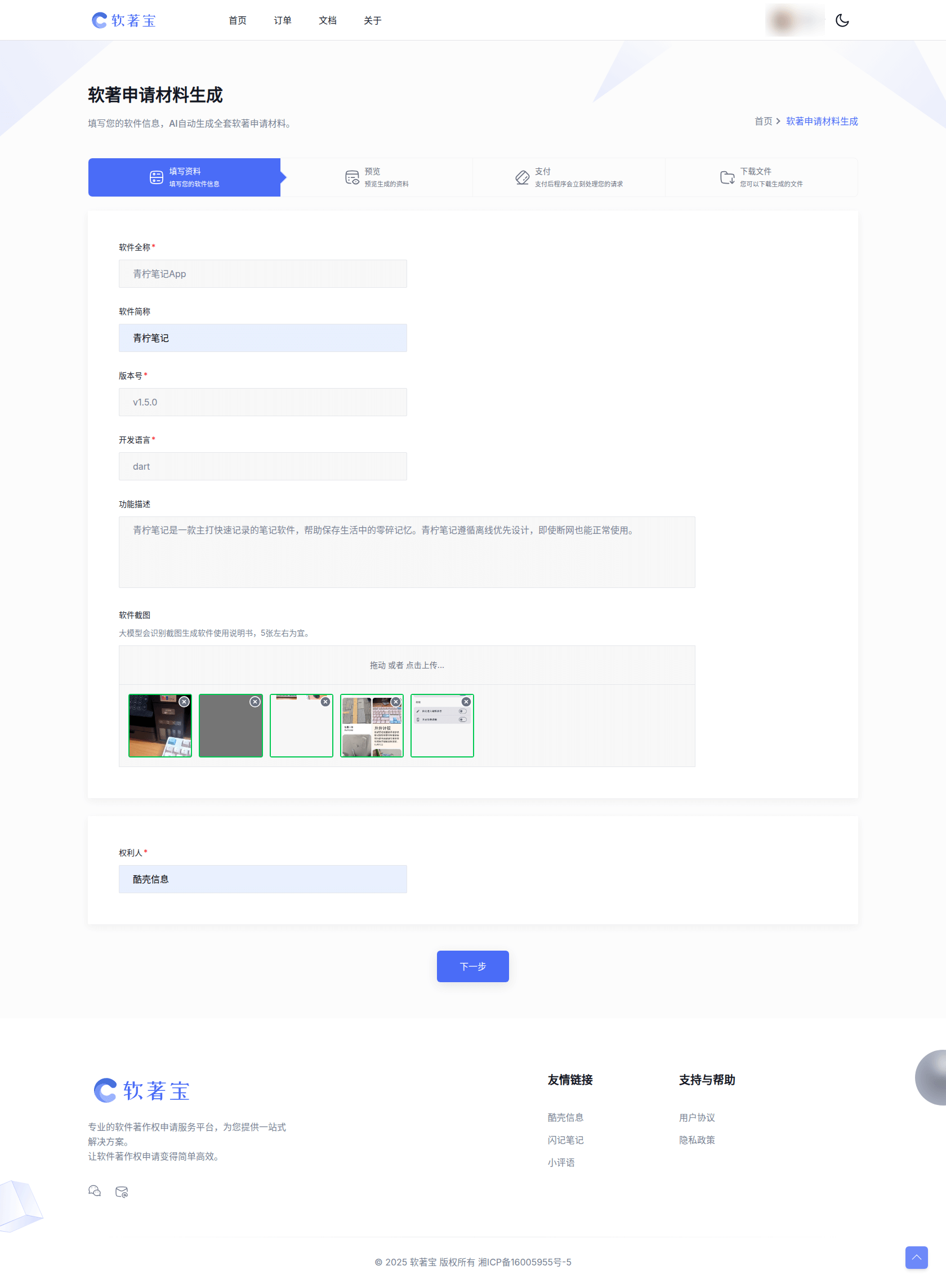Image resolution: width=946 pixels, height=1288 pixels.
Task: Open the 订单 navigation menu item
Action: click(282, 21)
